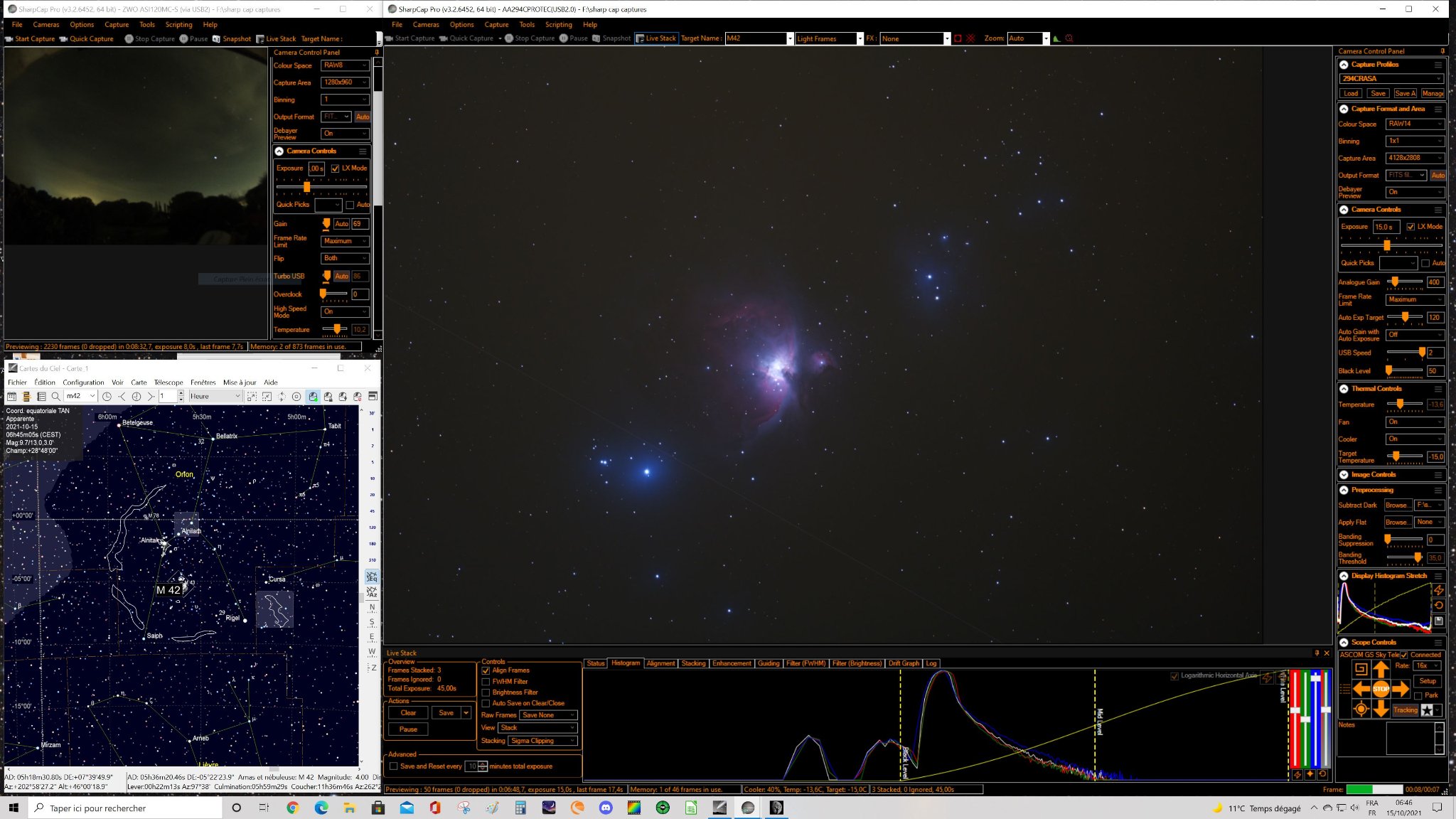Screen dimensions: 1456x819
Task: Step time backward in Cartes du Ciel
Action: (122, 396)
